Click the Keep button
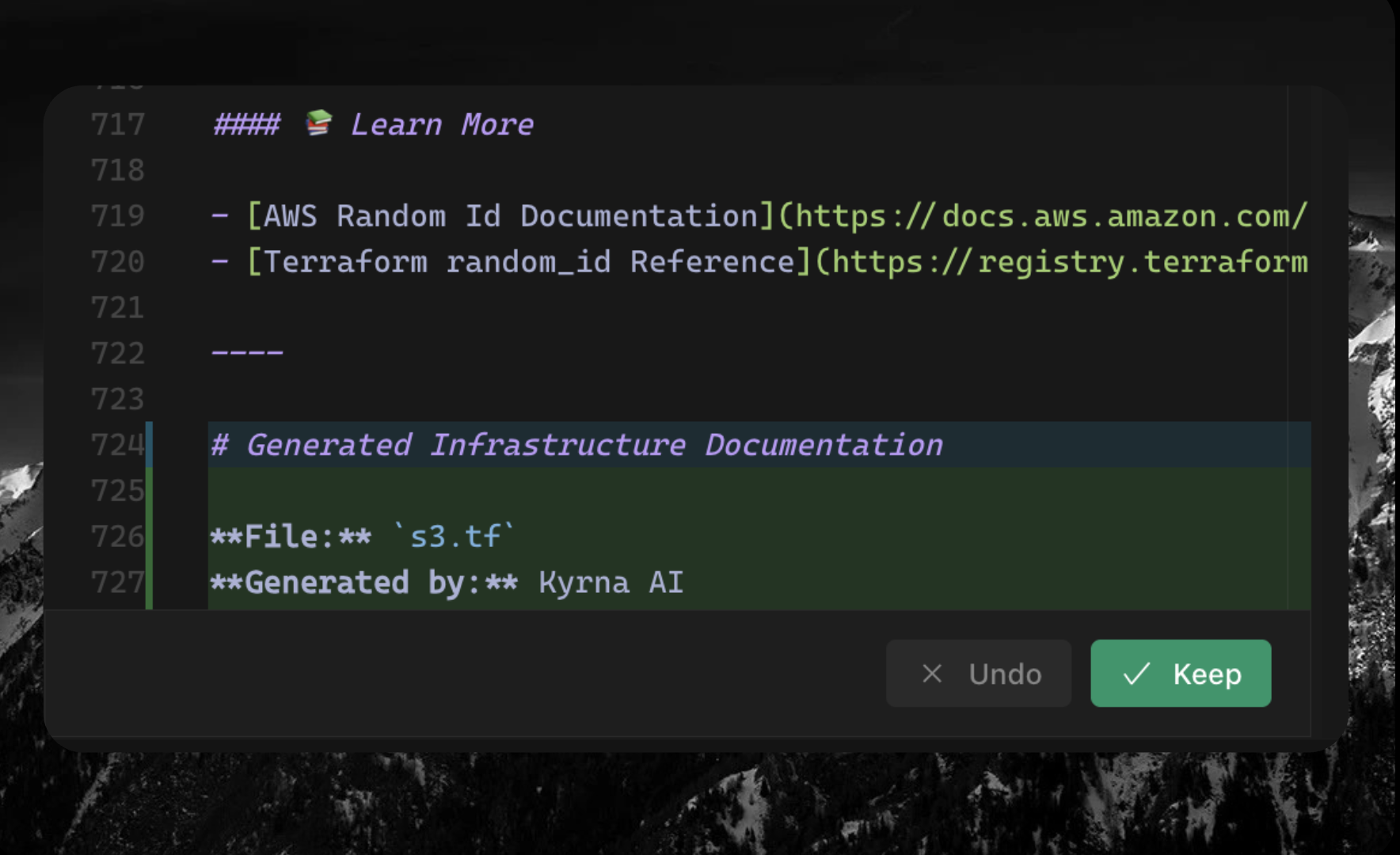The height and width of the screenshot is (855, 1400). 1181,674
